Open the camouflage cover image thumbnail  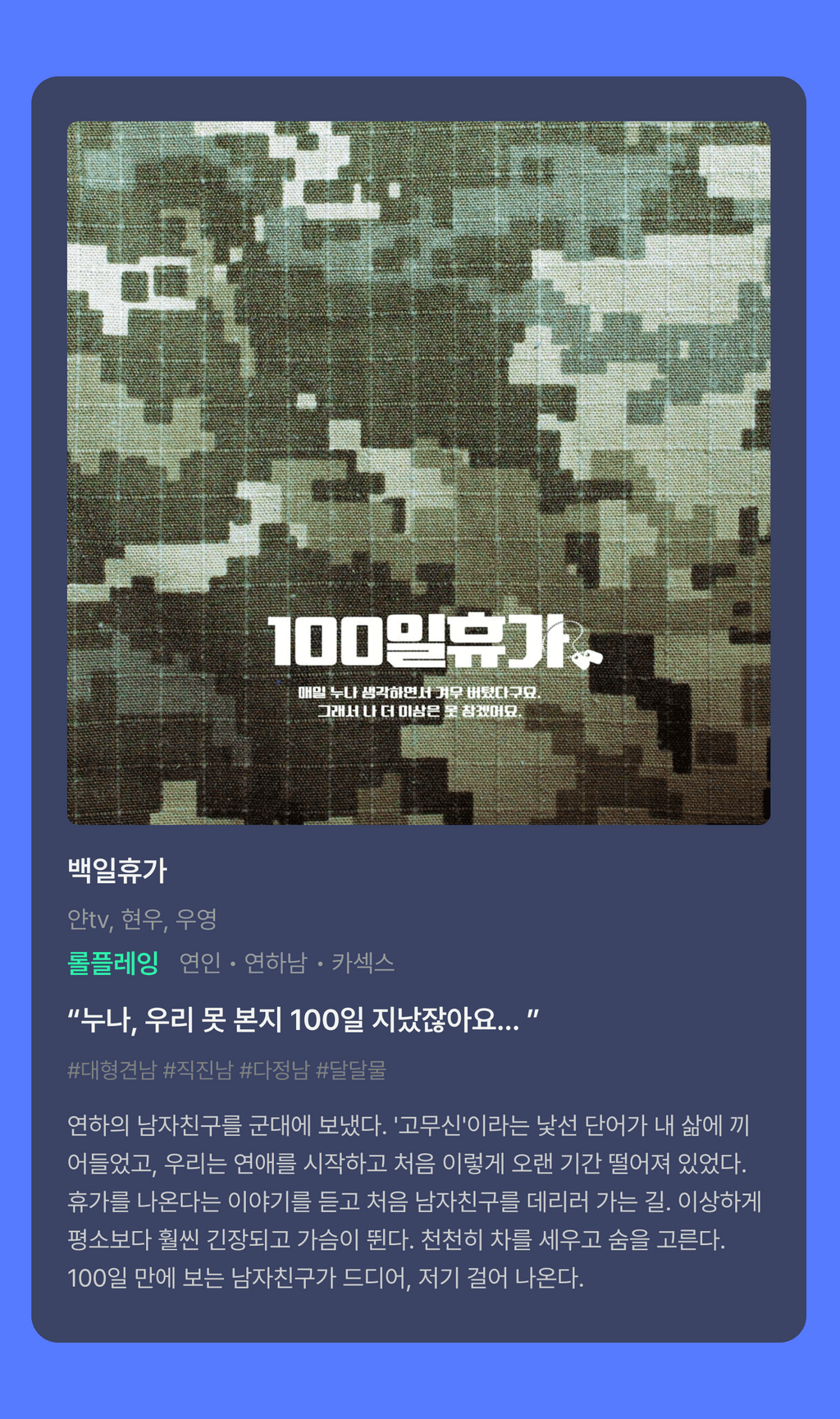point(418,473)
